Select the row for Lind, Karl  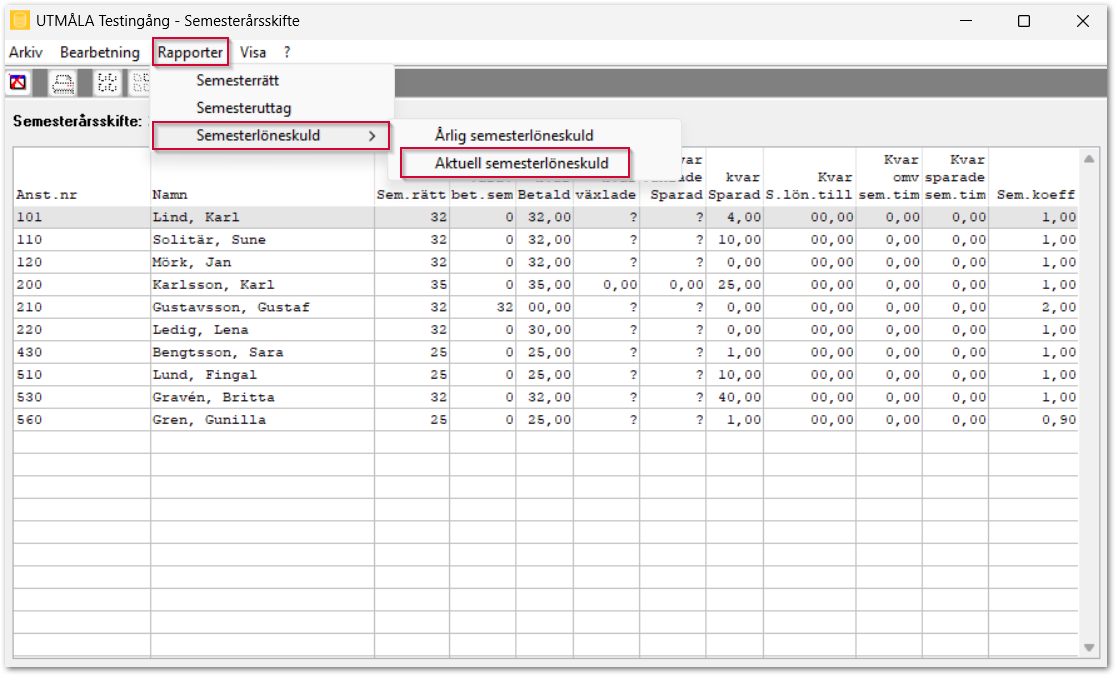coord(545,217)
